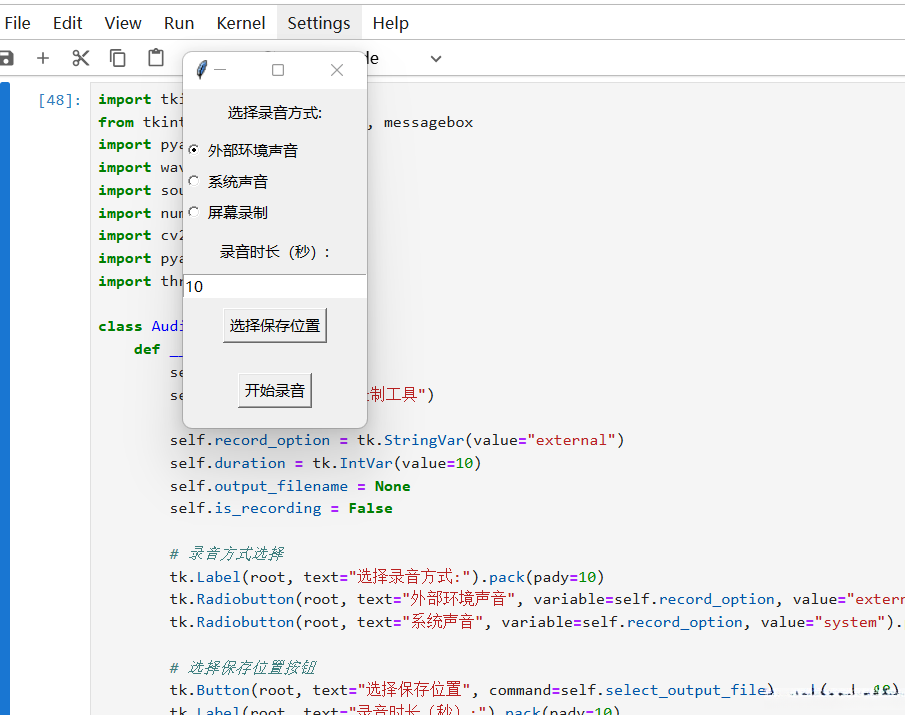The height and width of the screenshot is (715, 905).
Task: Select the 外部环境声音 radio option
Action: 194,150
